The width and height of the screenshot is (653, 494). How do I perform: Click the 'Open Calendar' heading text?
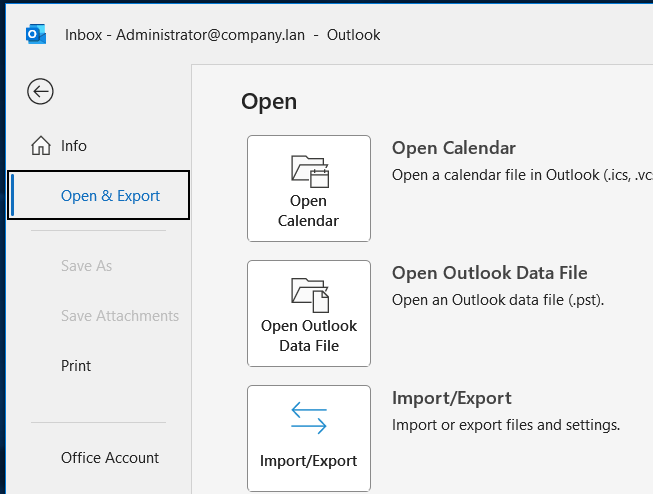(454, 148)
